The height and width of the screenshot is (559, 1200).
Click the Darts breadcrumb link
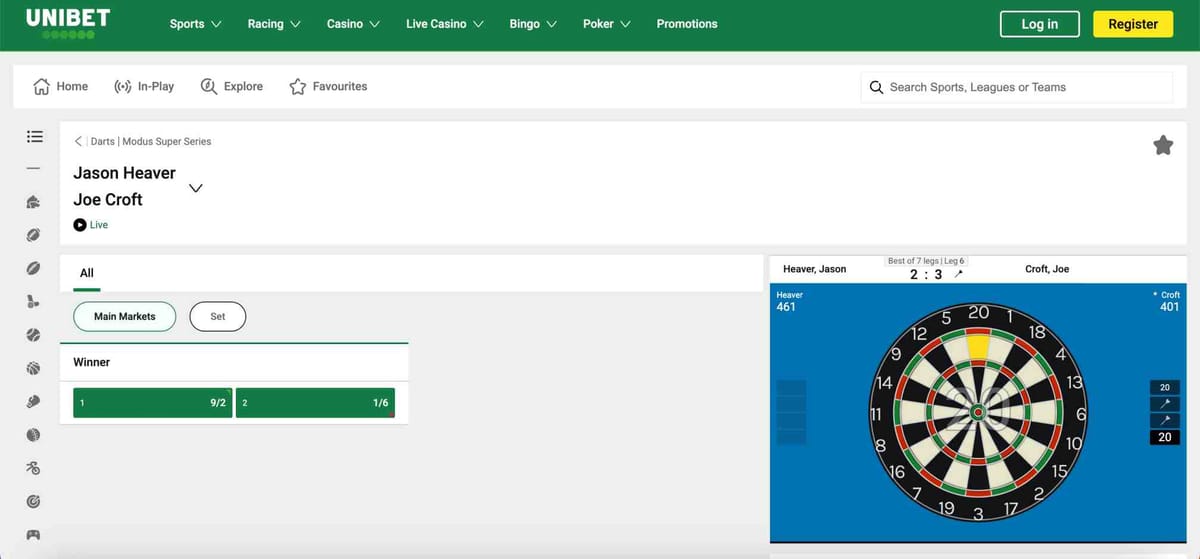pos(103,141)
